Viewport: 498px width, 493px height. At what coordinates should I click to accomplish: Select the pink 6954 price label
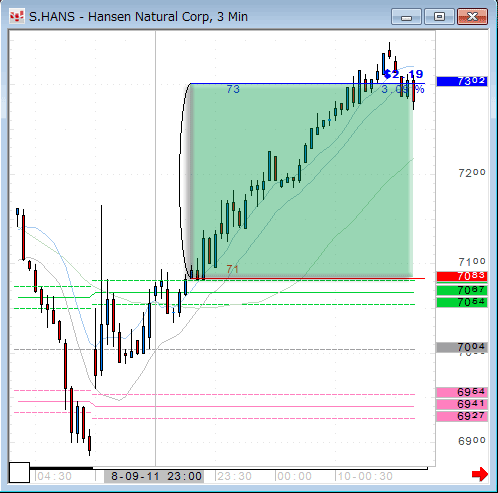[x=462, y=392]
